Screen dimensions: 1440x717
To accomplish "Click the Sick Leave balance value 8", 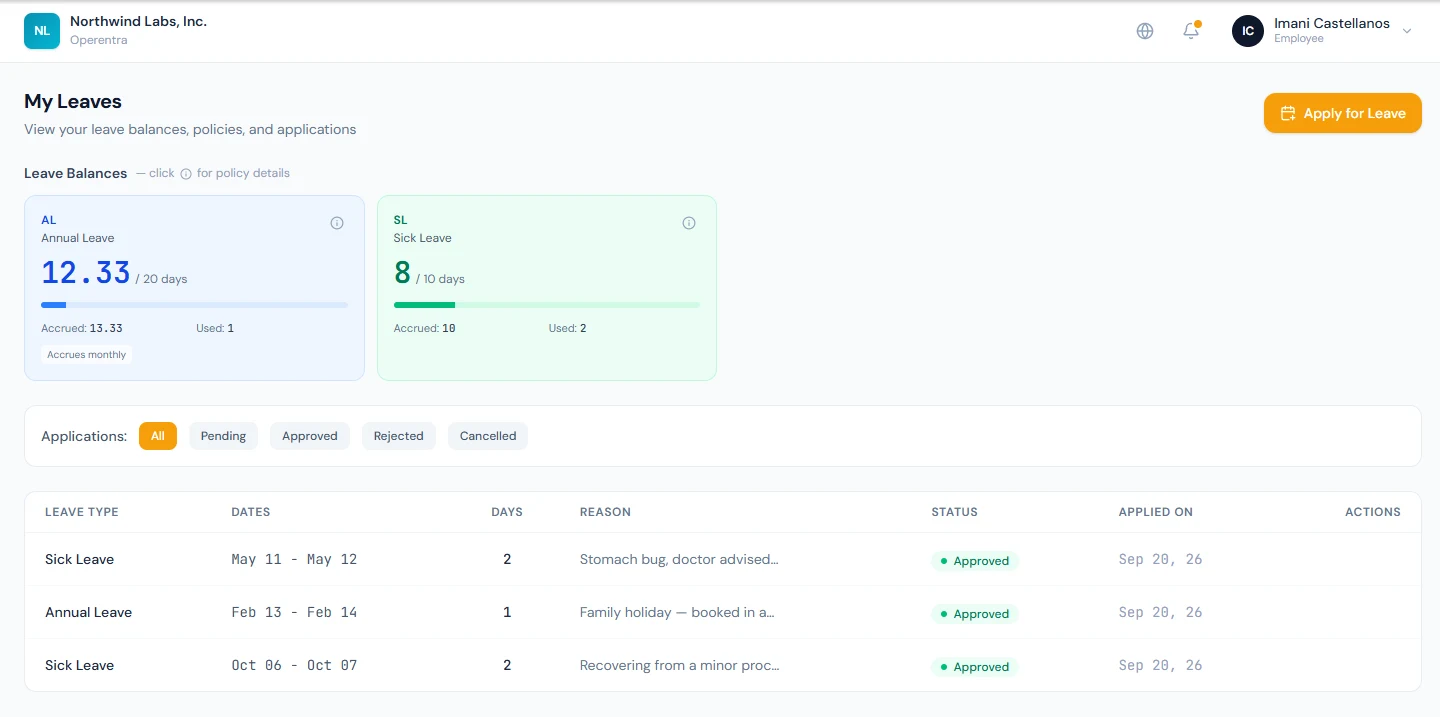I will click(403, 272).
